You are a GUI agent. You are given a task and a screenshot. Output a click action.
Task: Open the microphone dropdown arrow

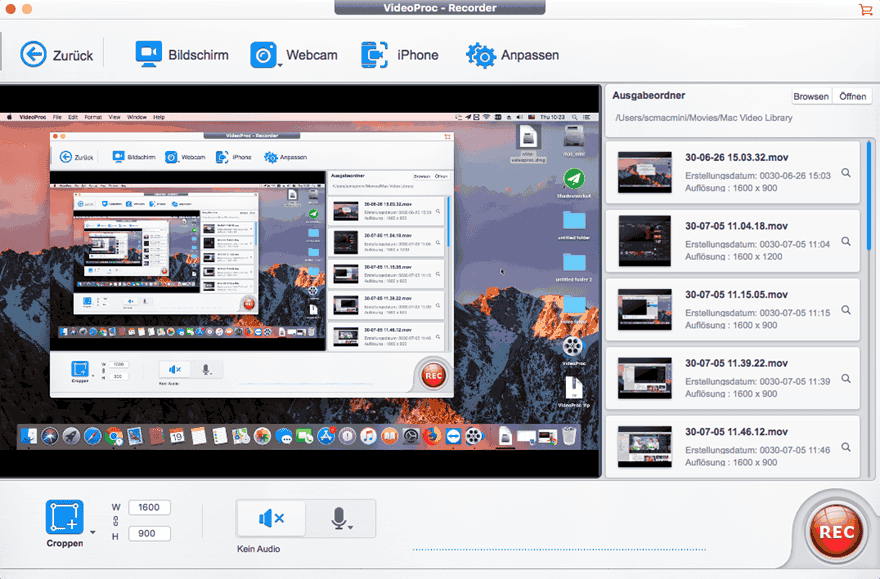(x=350, y=528)
